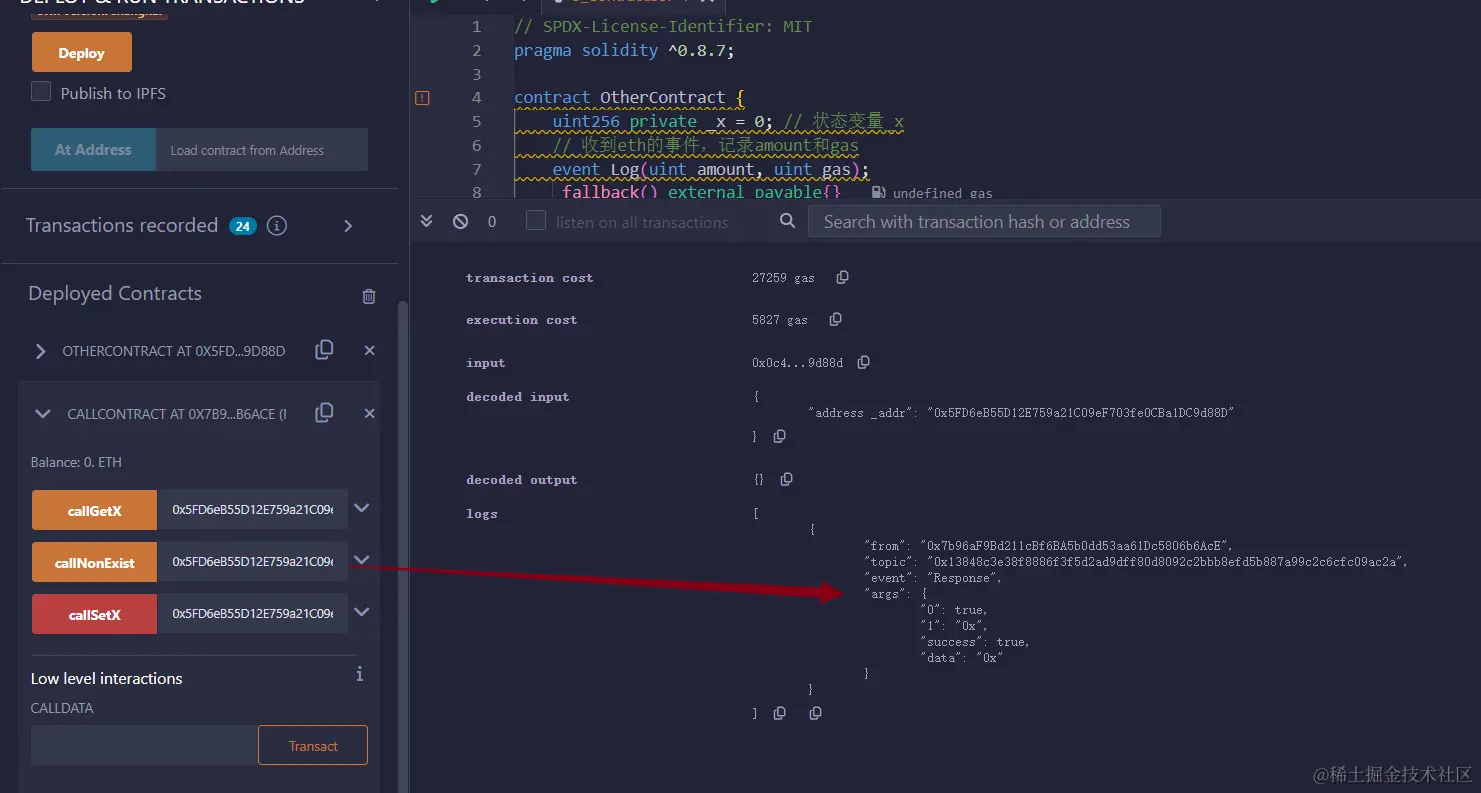Click the Balance: 0. ETH text

[x=76, y=462]
